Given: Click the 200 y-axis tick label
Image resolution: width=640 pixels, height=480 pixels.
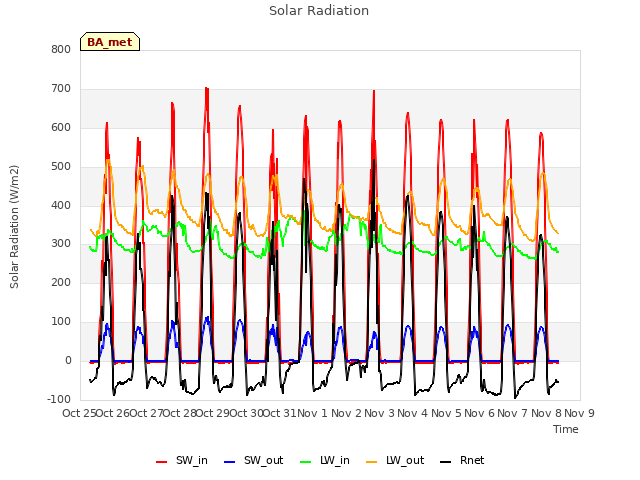Looking at the screenshot, I should [x=61, y=282].
